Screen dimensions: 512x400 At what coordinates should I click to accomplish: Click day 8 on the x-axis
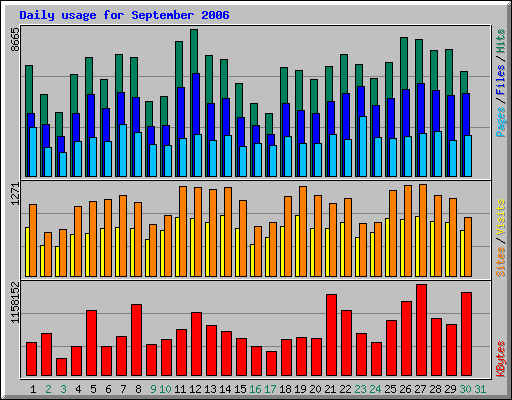138,389
